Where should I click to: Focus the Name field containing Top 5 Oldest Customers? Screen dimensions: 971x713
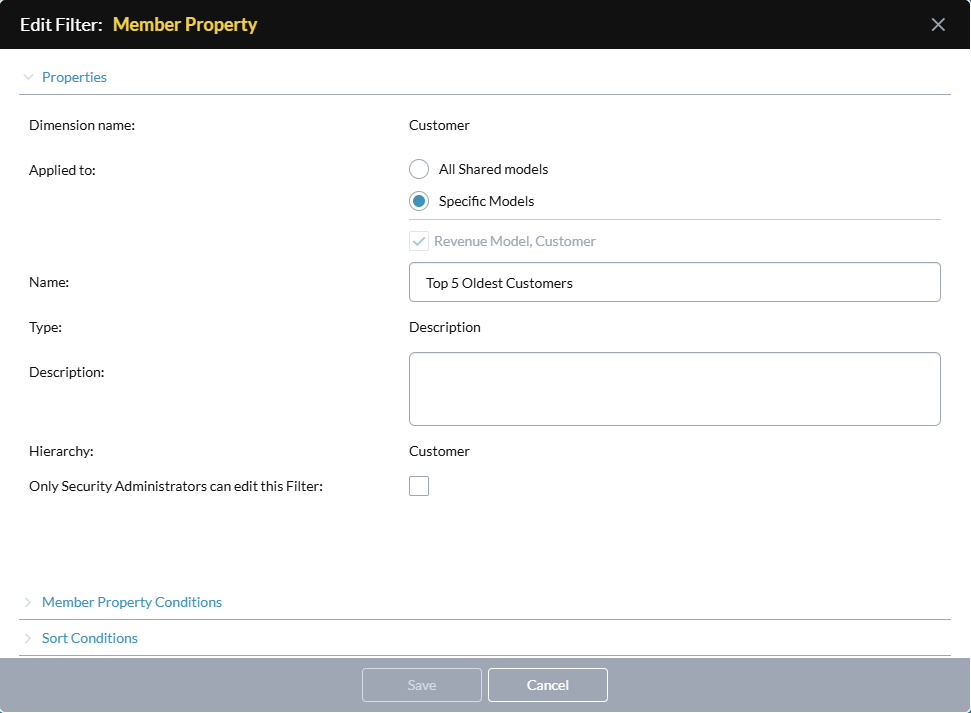point(675,282)
